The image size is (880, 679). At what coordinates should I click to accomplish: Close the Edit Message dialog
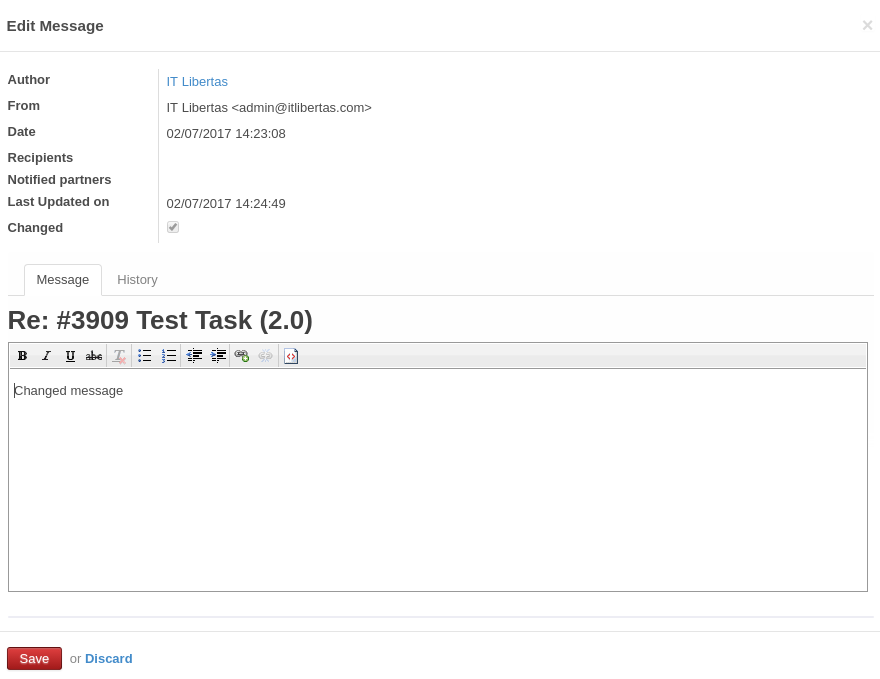867,26
